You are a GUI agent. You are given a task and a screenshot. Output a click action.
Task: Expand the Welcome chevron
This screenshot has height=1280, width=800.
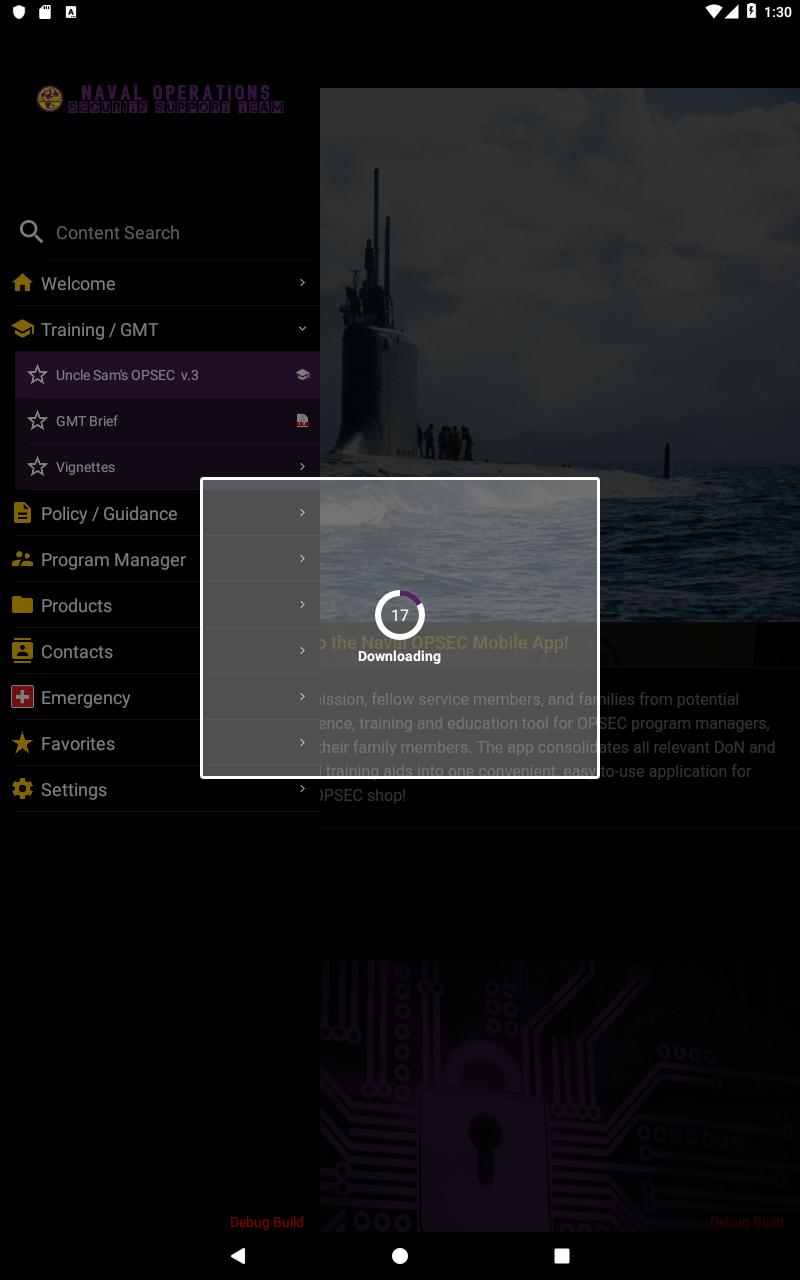(x=302, y=283)
